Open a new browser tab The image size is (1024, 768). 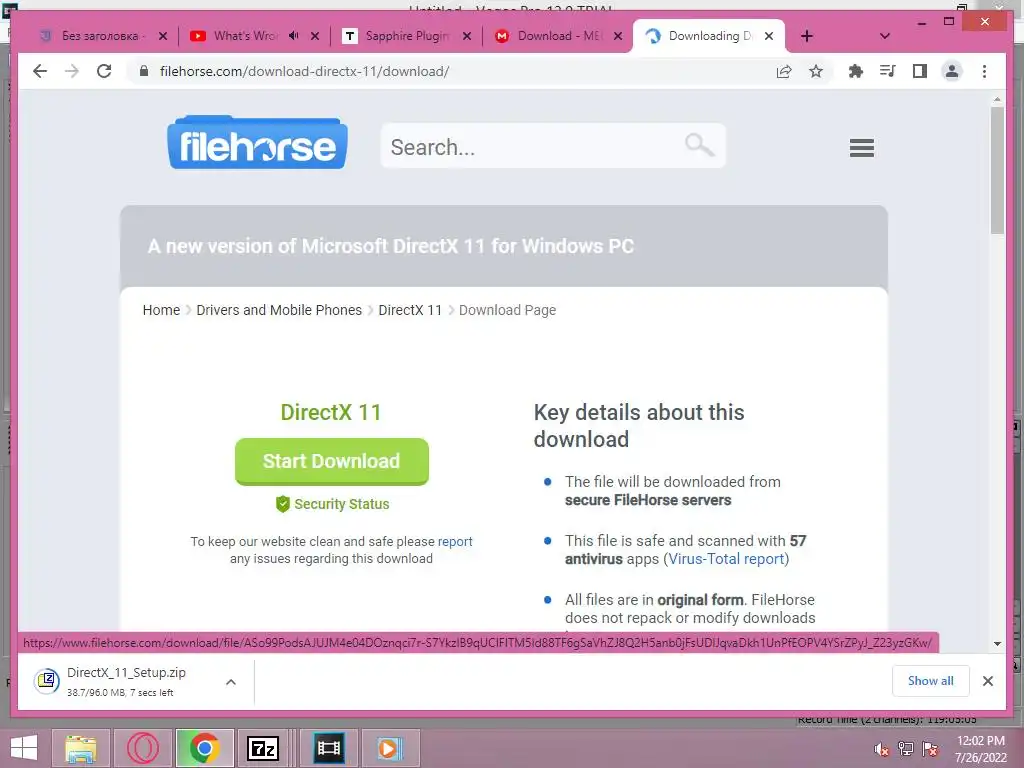point(807,36)
